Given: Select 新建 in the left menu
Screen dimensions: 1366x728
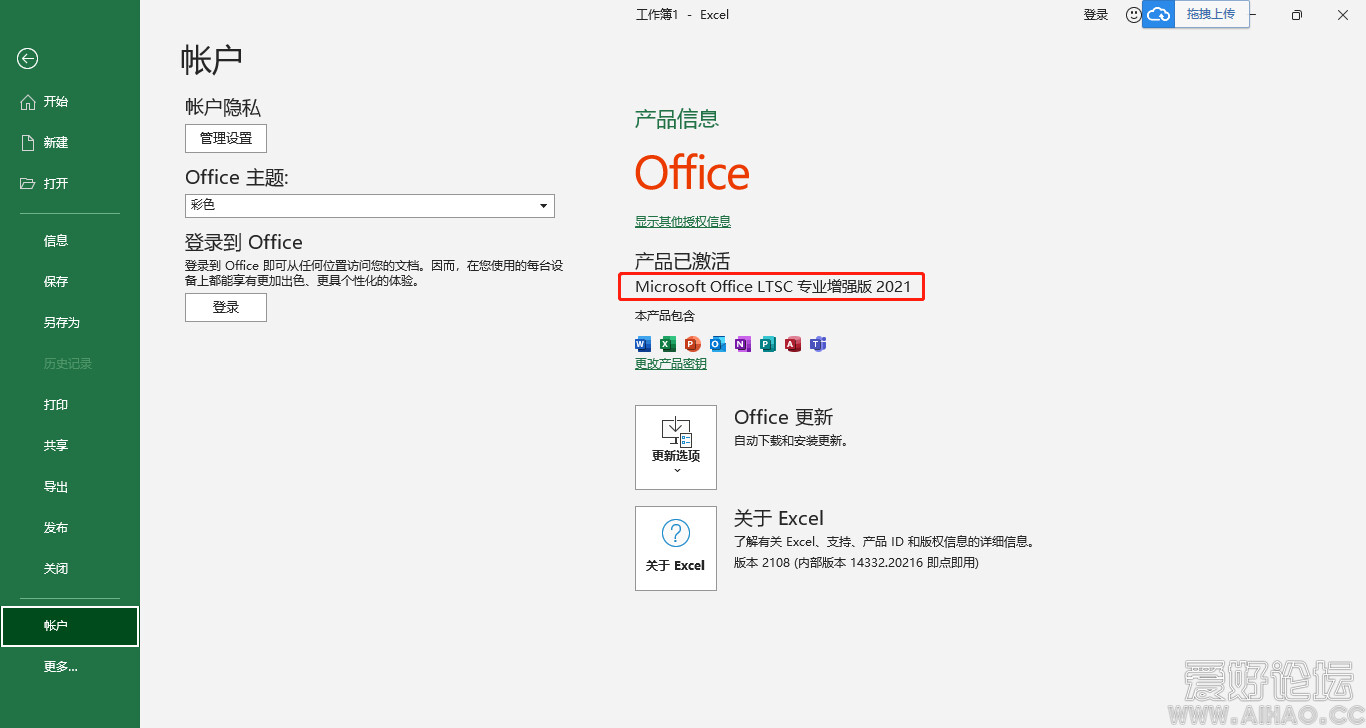Looking at the screenshot, I should tap(55, 143).
